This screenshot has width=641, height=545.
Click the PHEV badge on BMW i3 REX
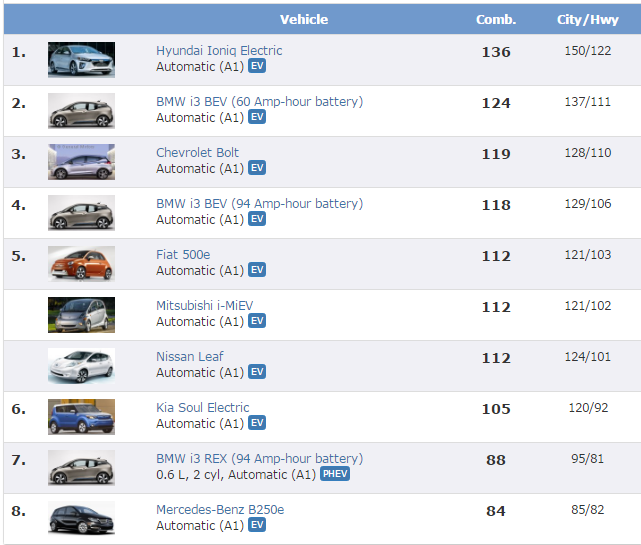[x=335, y=475]
